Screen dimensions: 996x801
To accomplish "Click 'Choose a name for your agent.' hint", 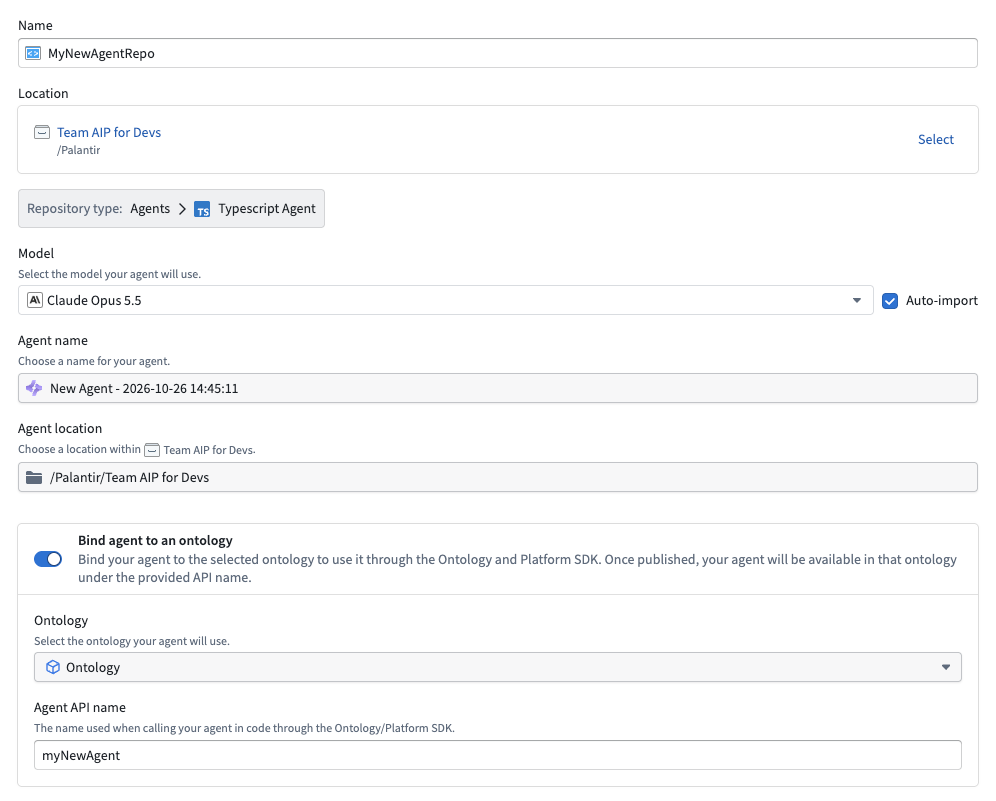I will 94,361.
